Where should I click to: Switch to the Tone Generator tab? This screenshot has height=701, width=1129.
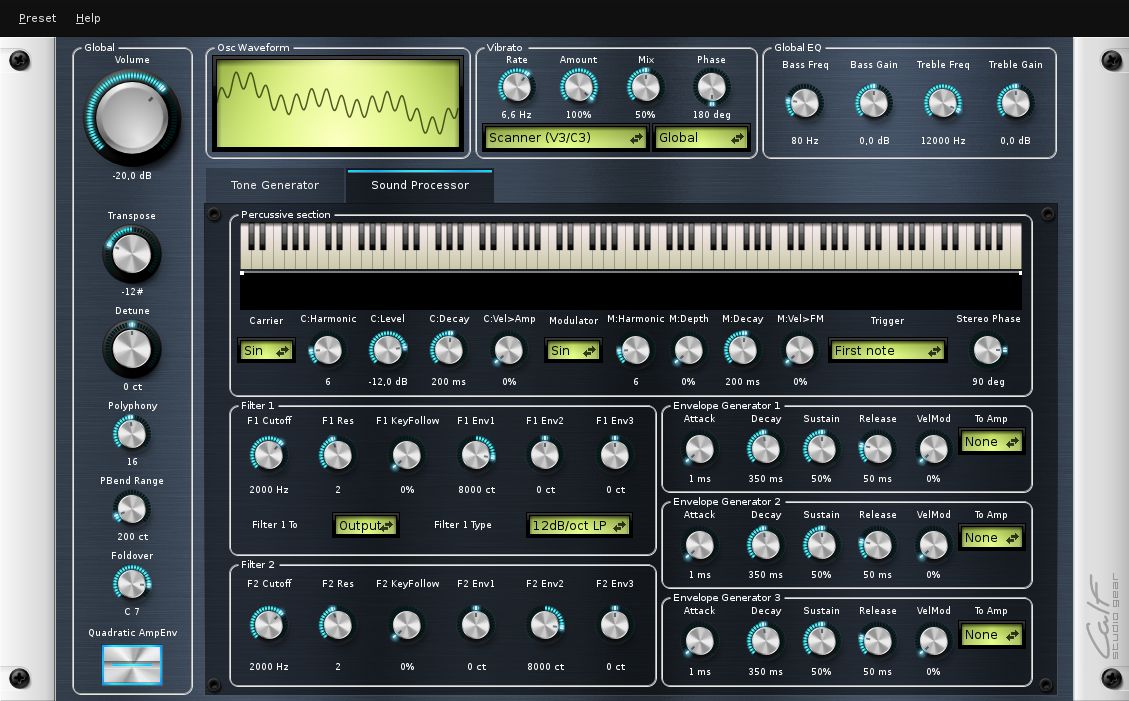(x=275, y=185)
